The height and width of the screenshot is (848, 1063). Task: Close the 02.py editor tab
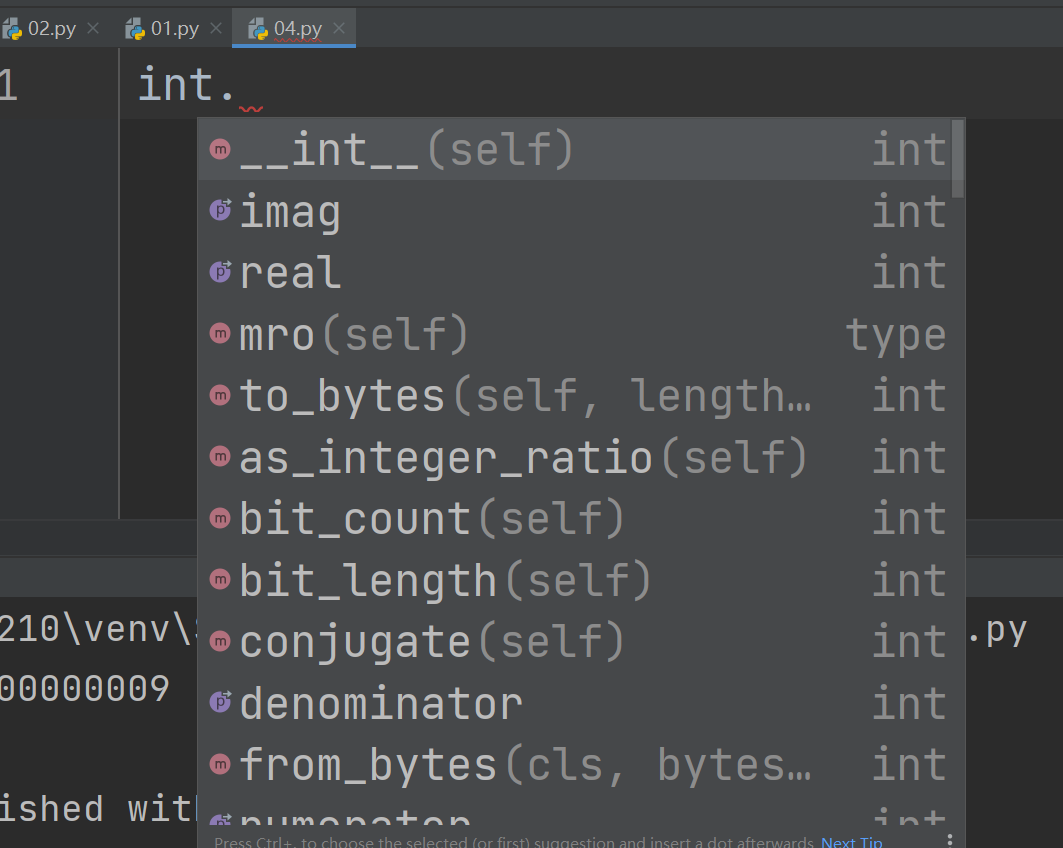coord(93,28)
